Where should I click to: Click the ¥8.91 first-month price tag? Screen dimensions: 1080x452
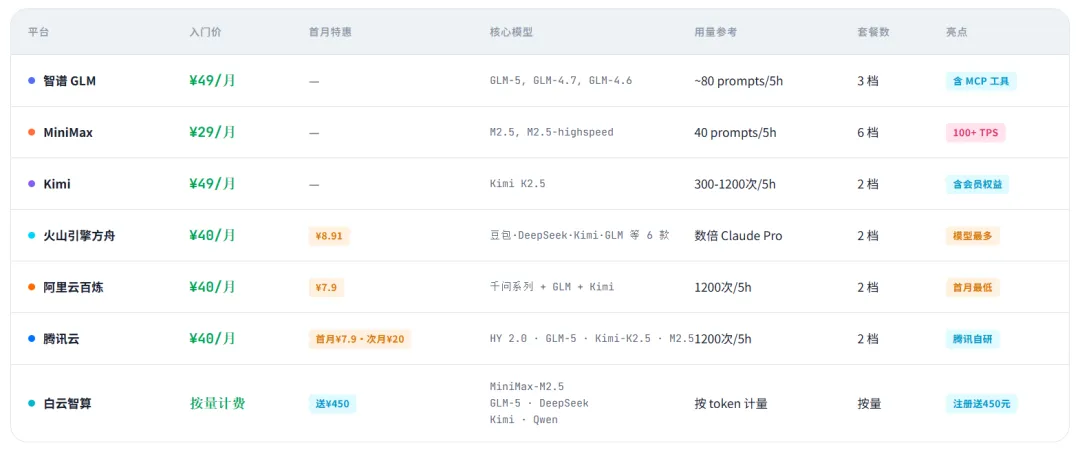(329, 236)
